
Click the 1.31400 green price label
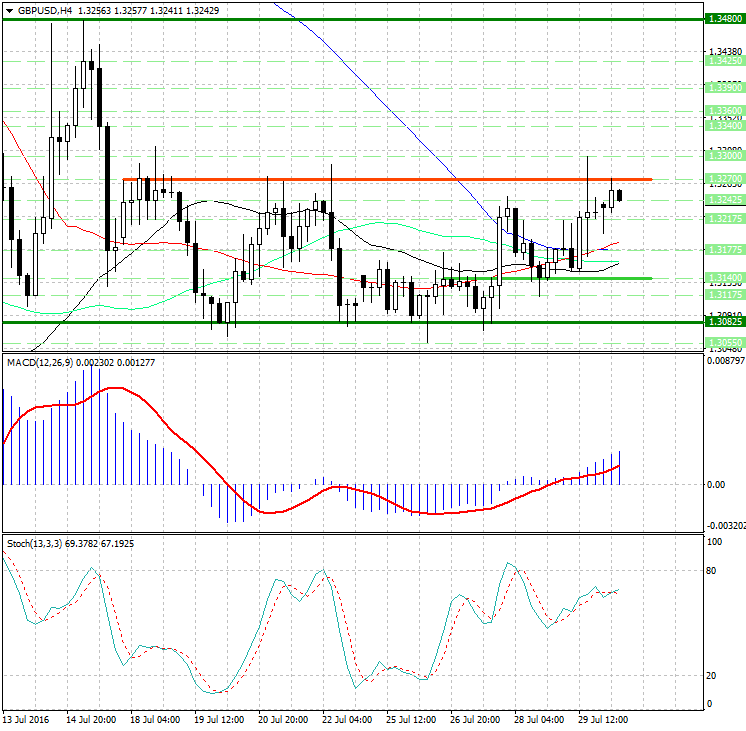pyautogui.click(x=723, y=278)
